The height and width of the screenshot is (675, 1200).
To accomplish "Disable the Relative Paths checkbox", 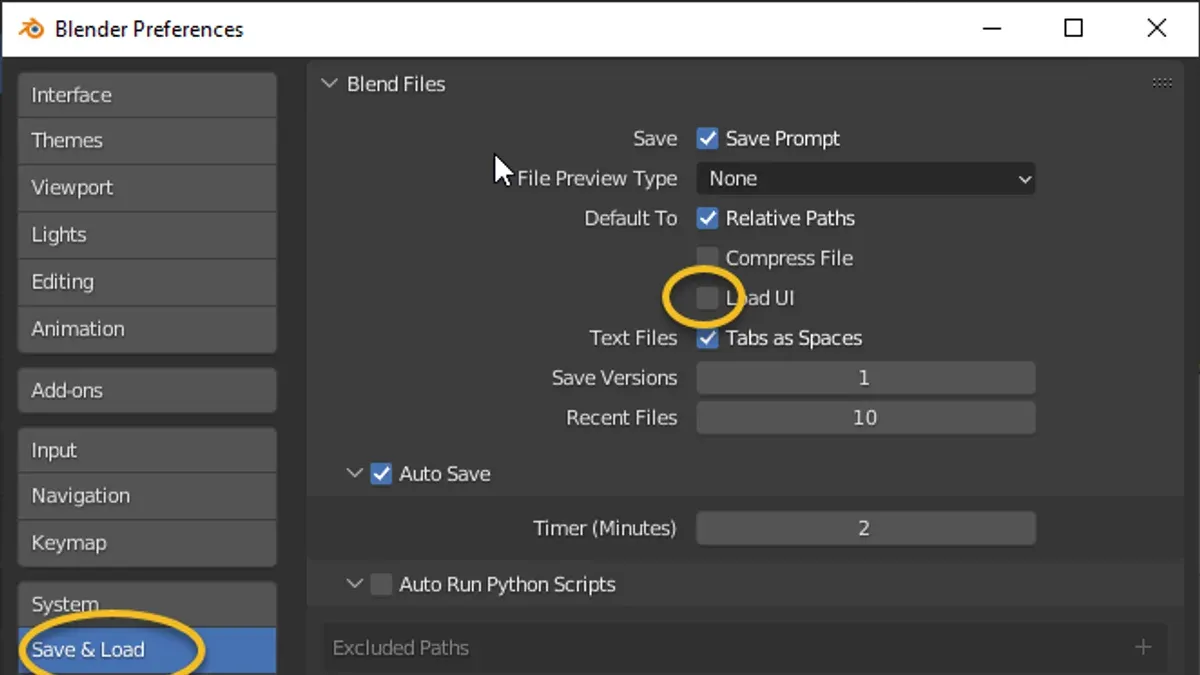I will point(708,218).
